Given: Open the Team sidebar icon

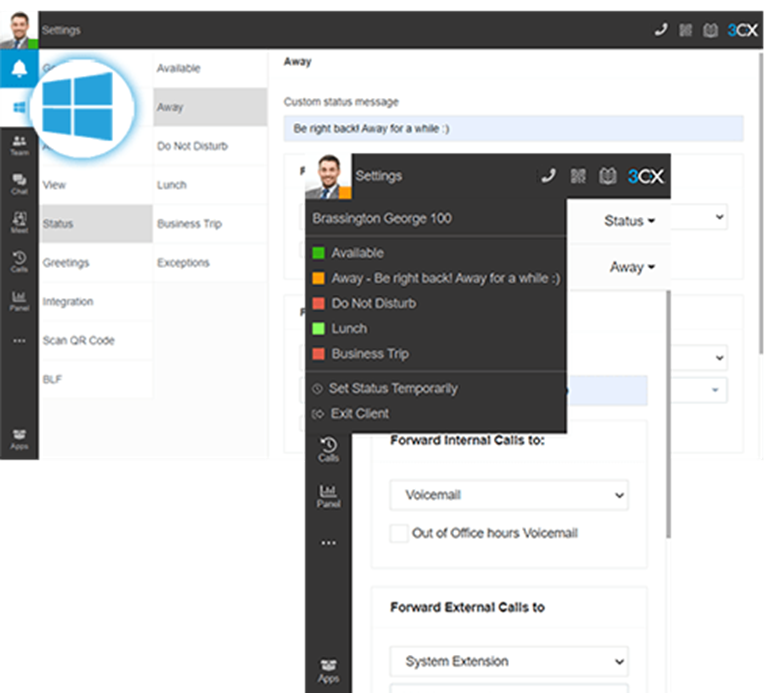Looking at the screenshot, I should [19, 145].
